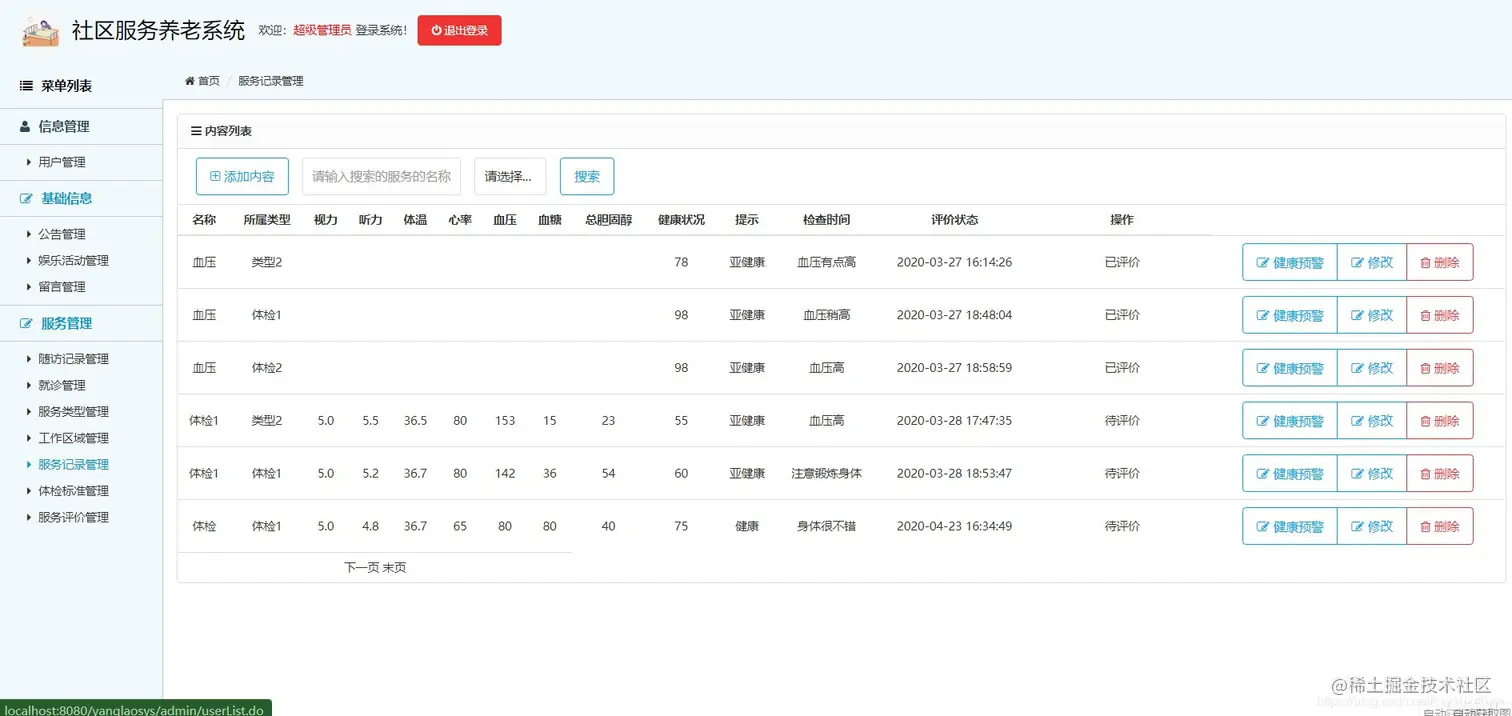This screenshot has height=716, width=1512.
Task: Select 体检标准管理 in the sidebar menu
Action: coord(72,490)
